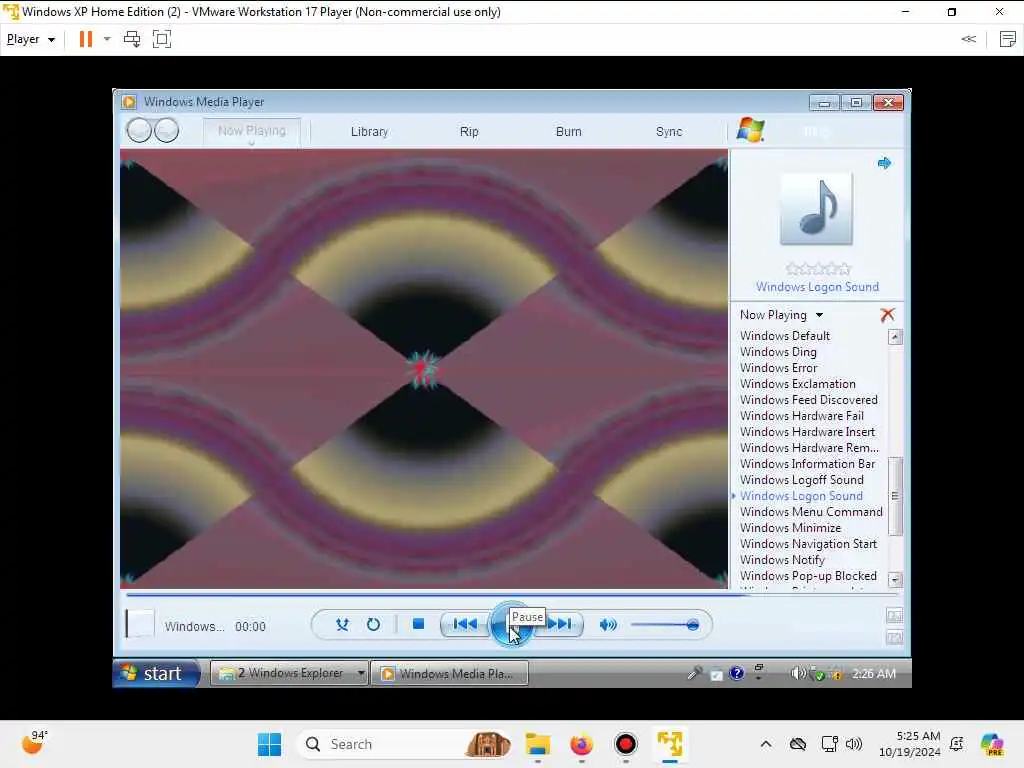Enter VMware full screen mode

pyautogui.click(x=161, y=39)
